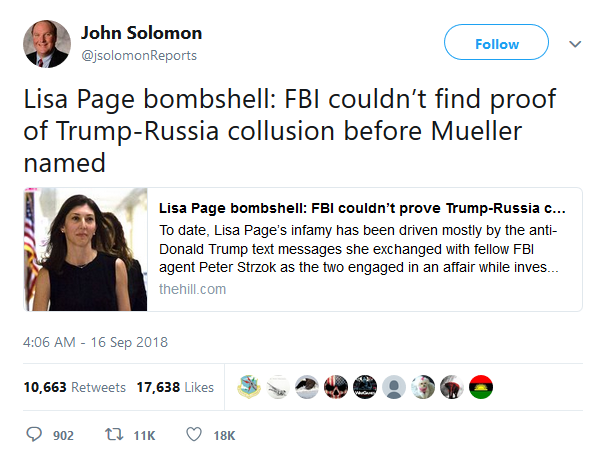Follow John Solomon
Viewport: 607px width, 456px height.
tap(496, 42)
